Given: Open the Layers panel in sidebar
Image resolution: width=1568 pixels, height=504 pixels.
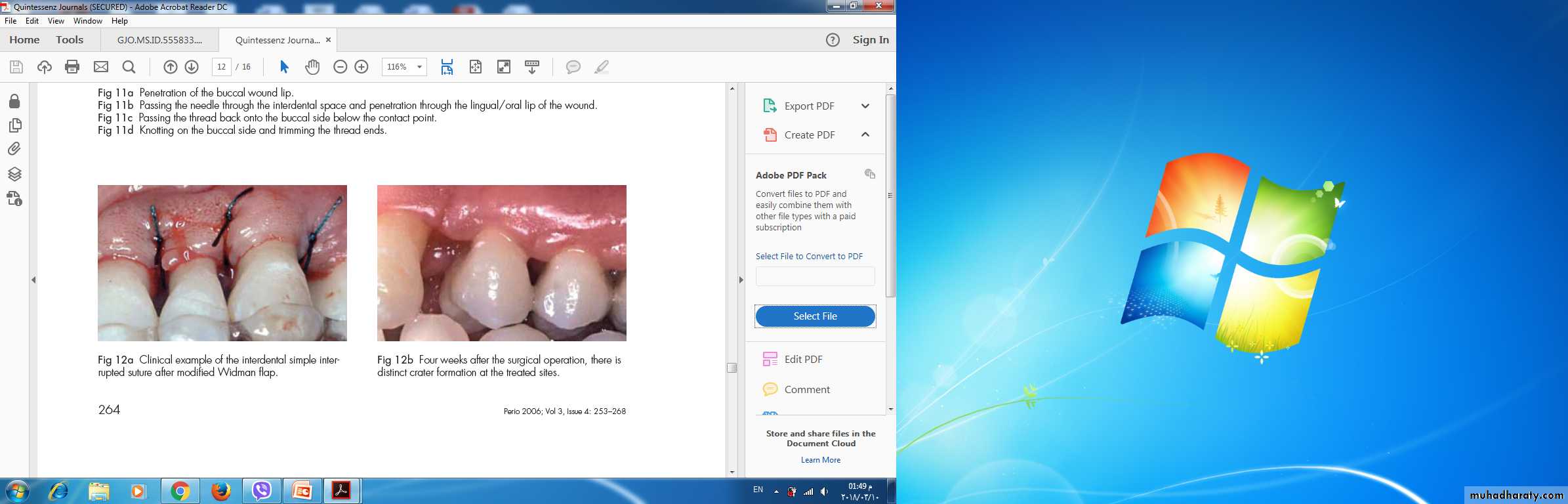Looking at the screenshot, I should [x=14, y=174].
